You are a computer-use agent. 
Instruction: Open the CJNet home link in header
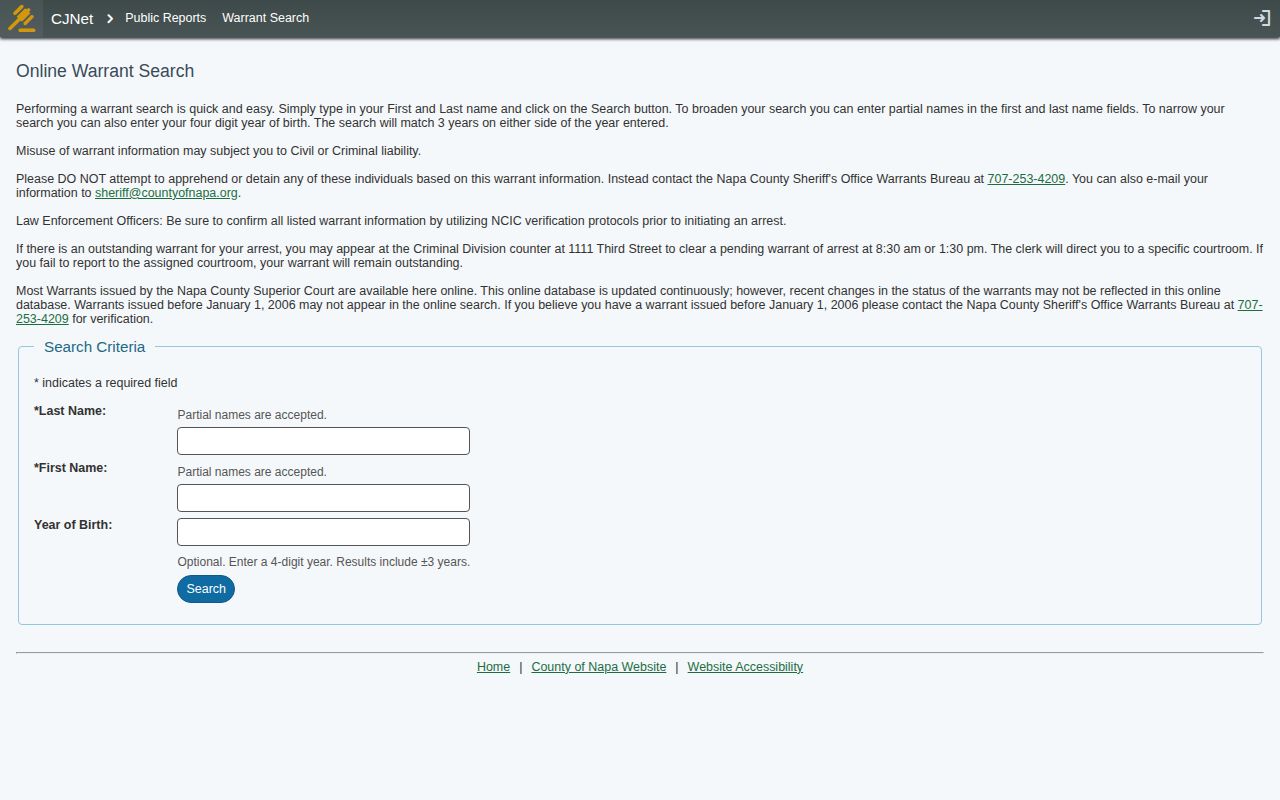[72, 18]
